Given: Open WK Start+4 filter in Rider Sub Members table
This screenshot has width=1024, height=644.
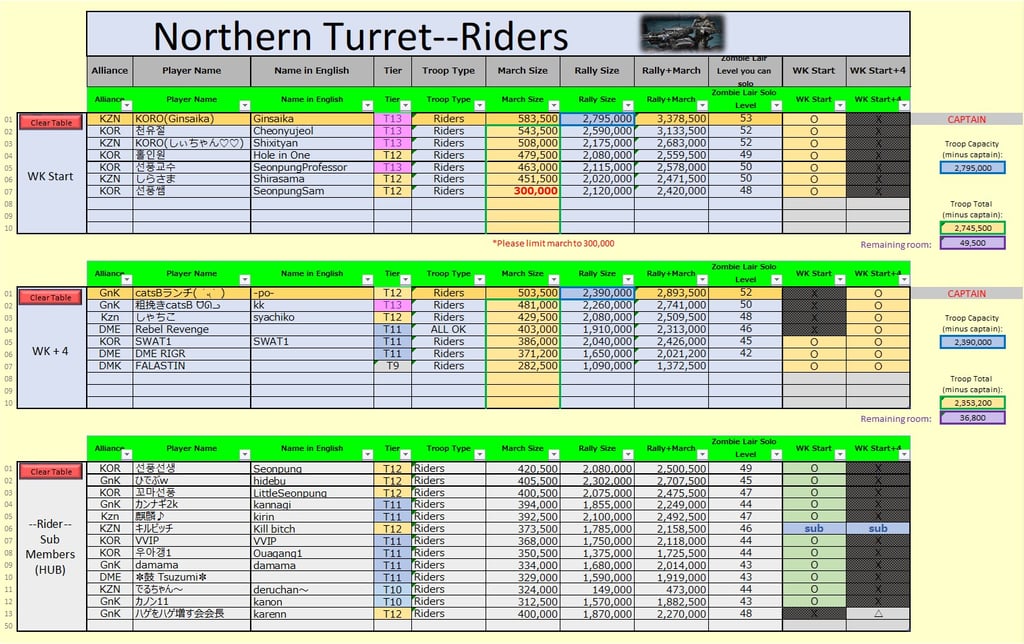Looking at the screenshot, I should coord(904,455).
